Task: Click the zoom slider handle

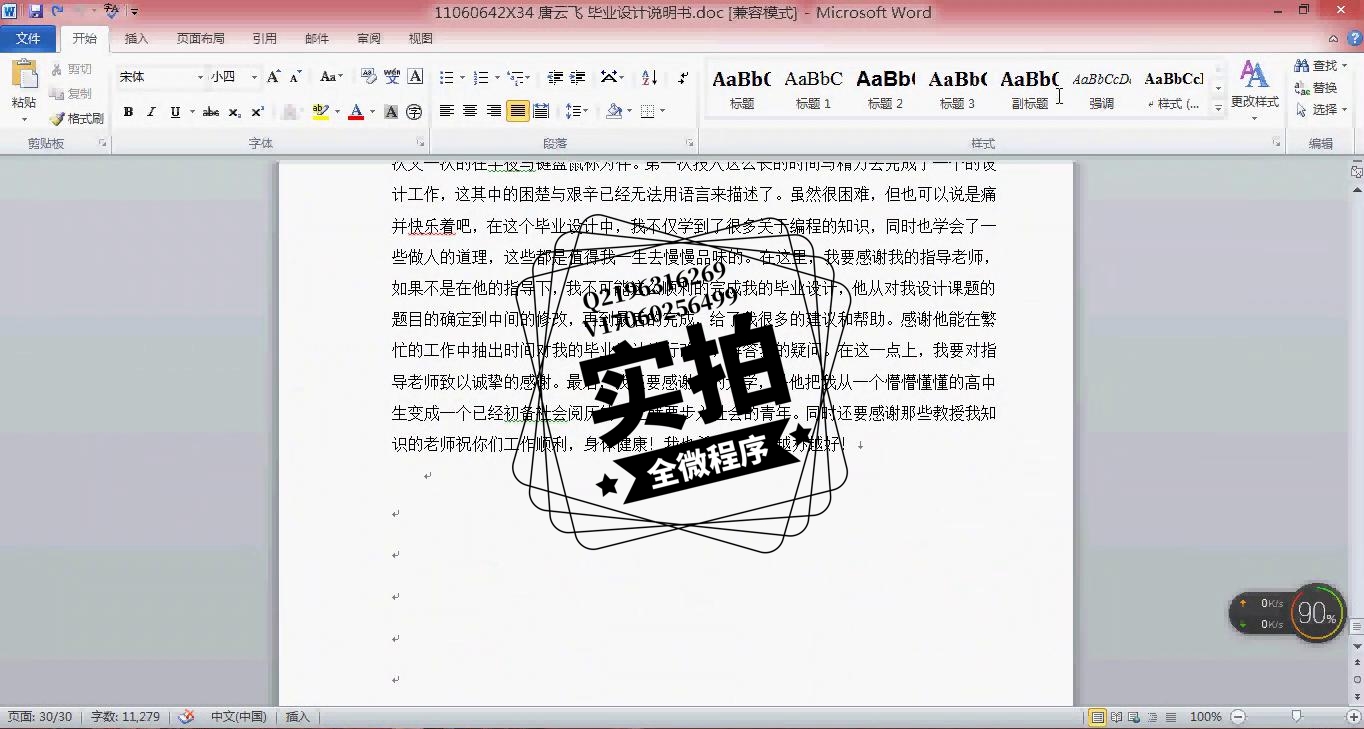Action: pyautogui.click(x=1297, y=717)
